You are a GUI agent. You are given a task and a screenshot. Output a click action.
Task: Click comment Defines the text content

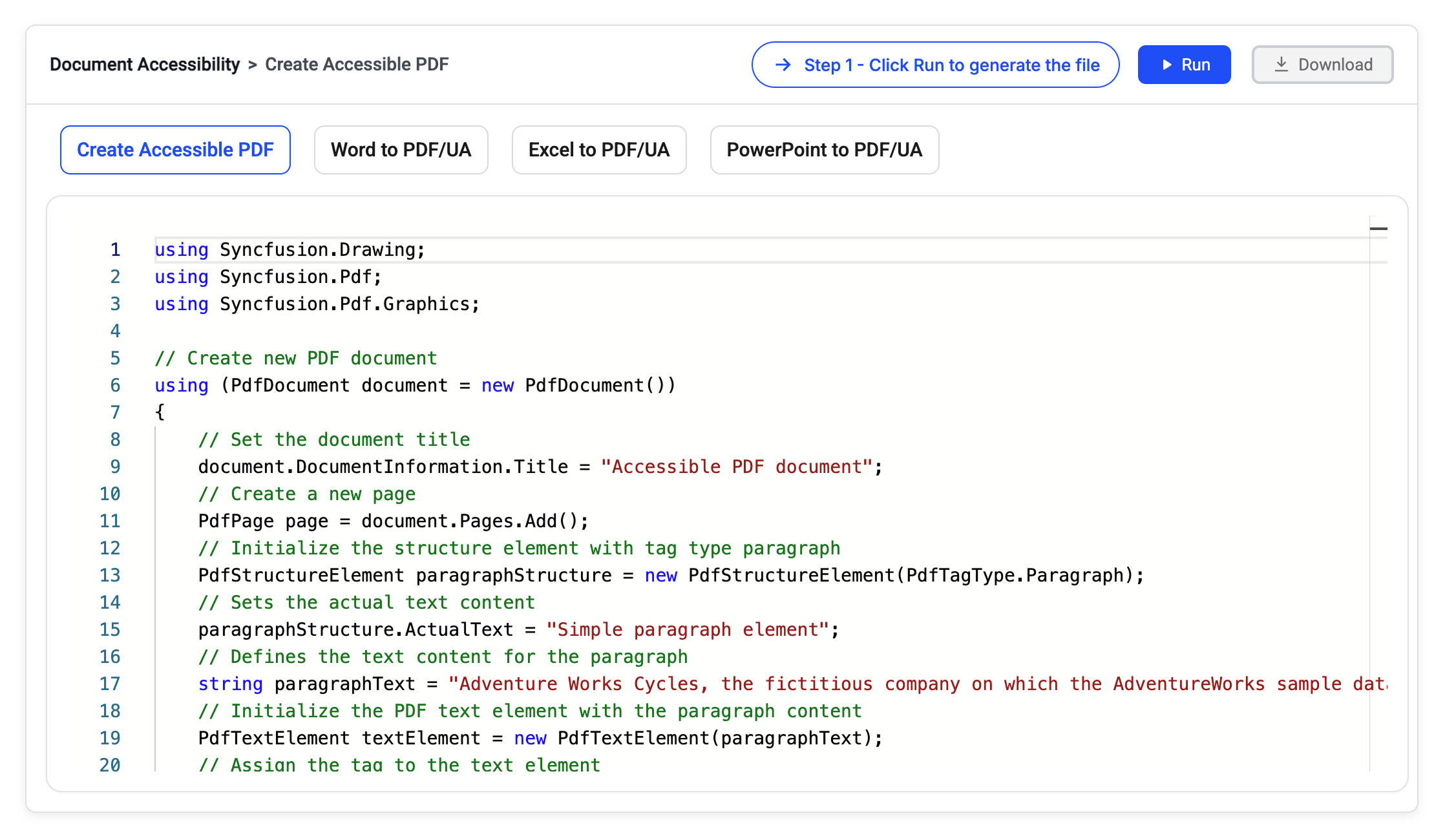(443, 657)
